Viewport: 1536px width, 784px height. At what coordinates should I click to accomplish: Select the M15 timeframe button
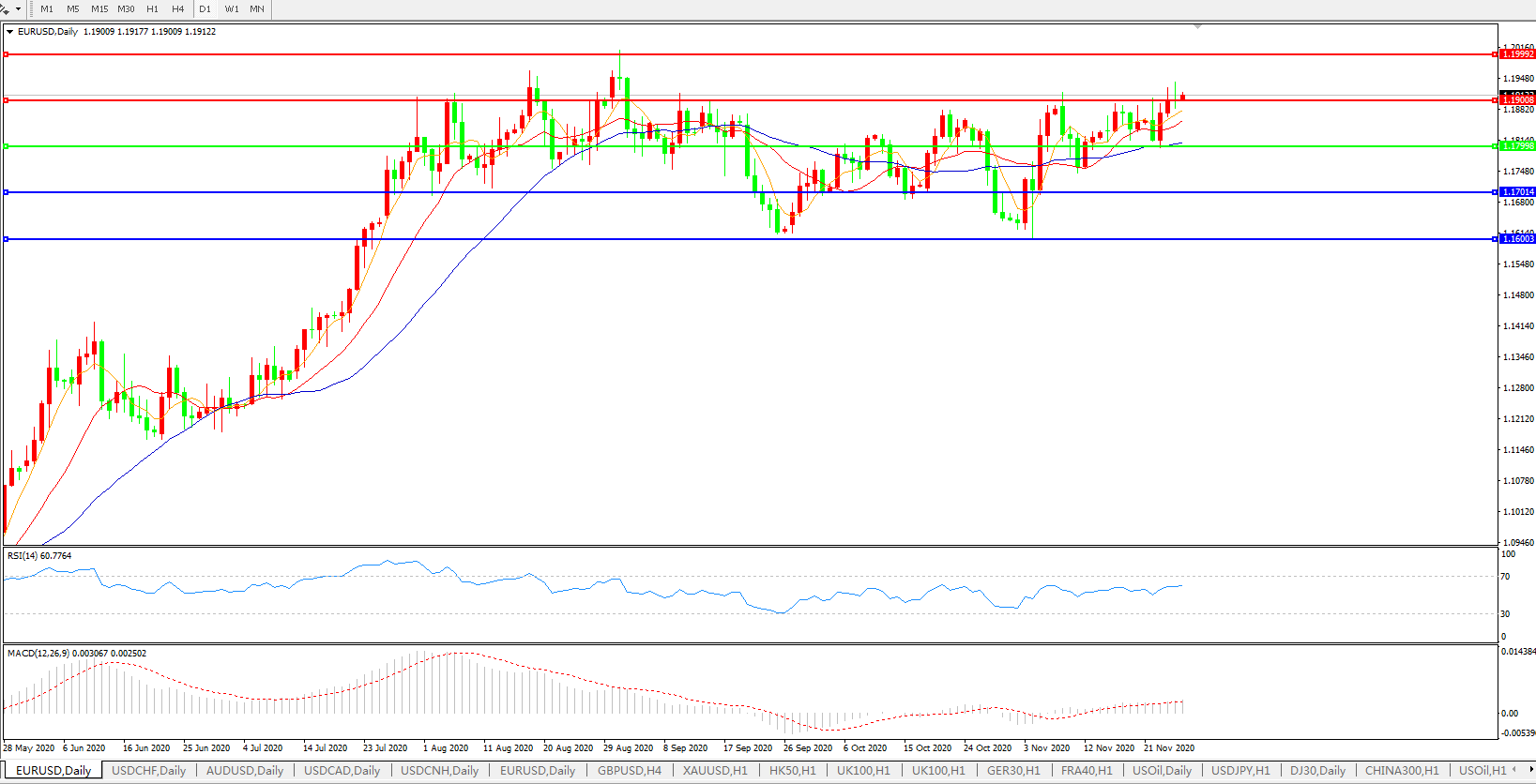tap(99, 9)
